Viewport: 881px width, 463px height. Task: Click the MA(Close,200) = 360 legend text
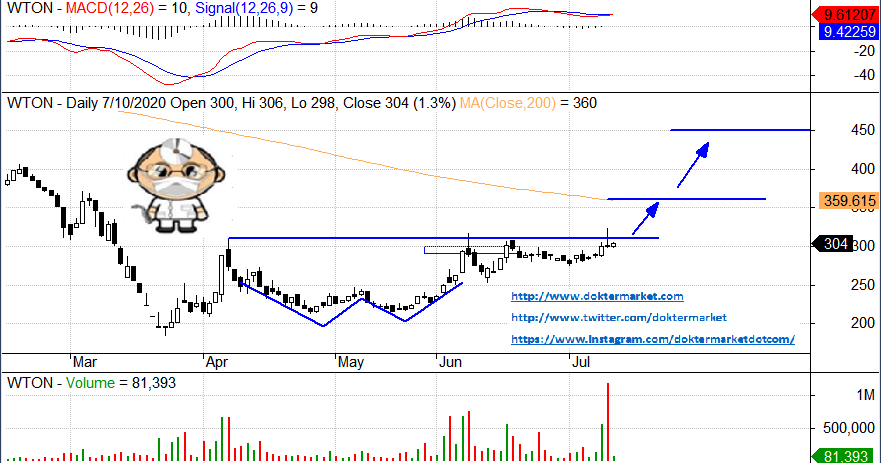pos(528,103)
